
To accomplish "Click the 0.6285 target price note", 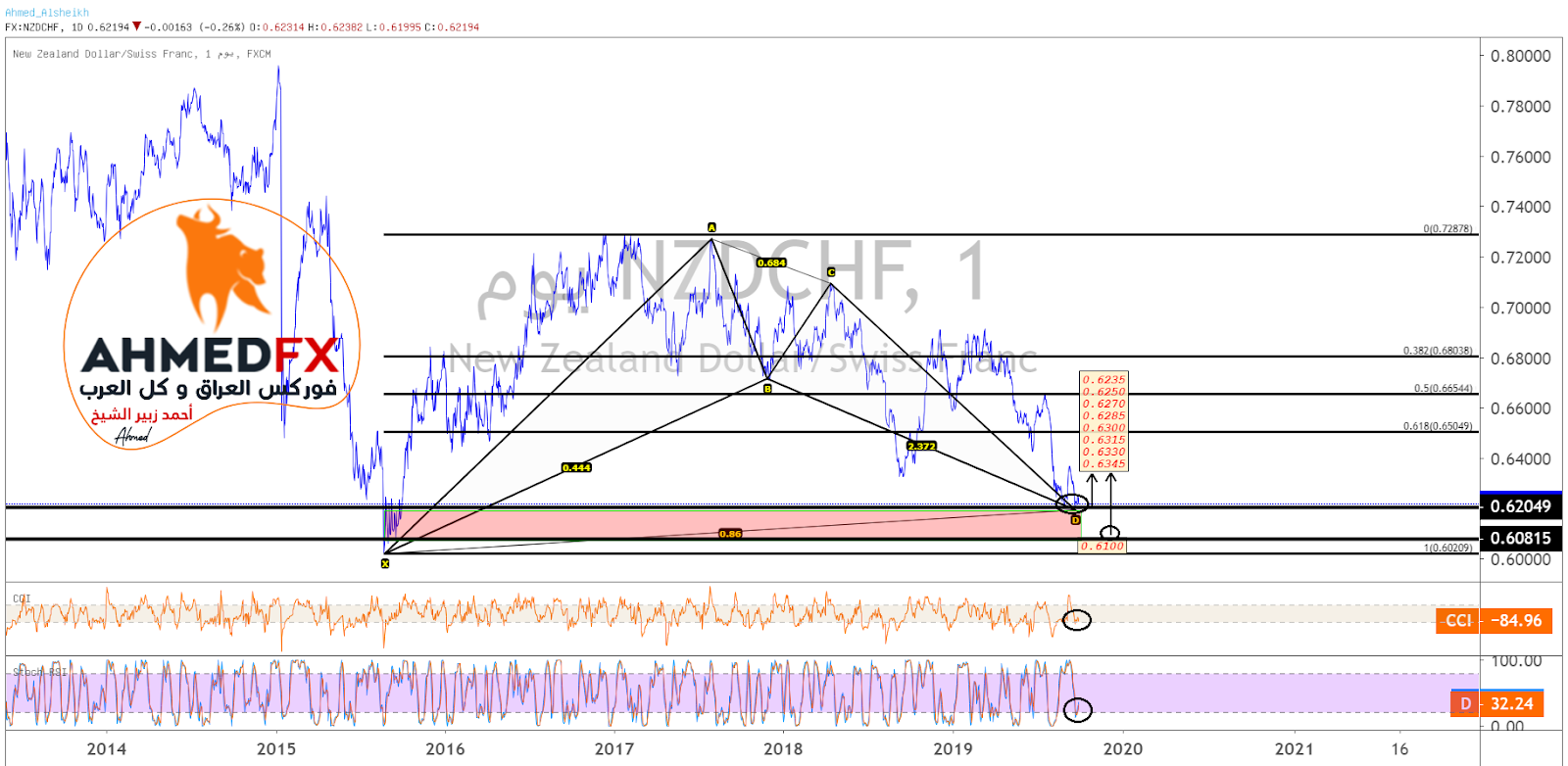I will pyautogui.click(x=1103, y=415).
